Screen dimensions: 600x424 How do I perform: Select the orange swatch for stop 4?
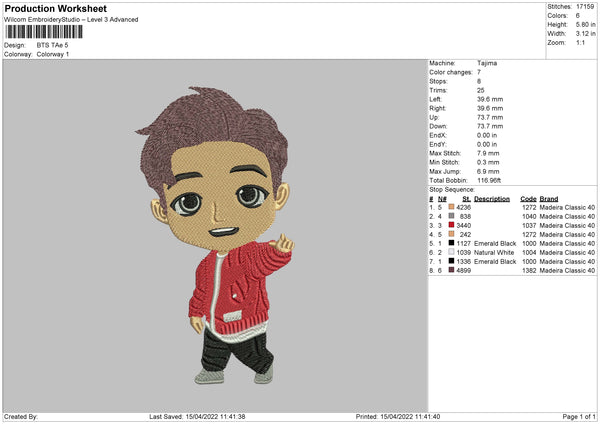[x=451, y=234]
